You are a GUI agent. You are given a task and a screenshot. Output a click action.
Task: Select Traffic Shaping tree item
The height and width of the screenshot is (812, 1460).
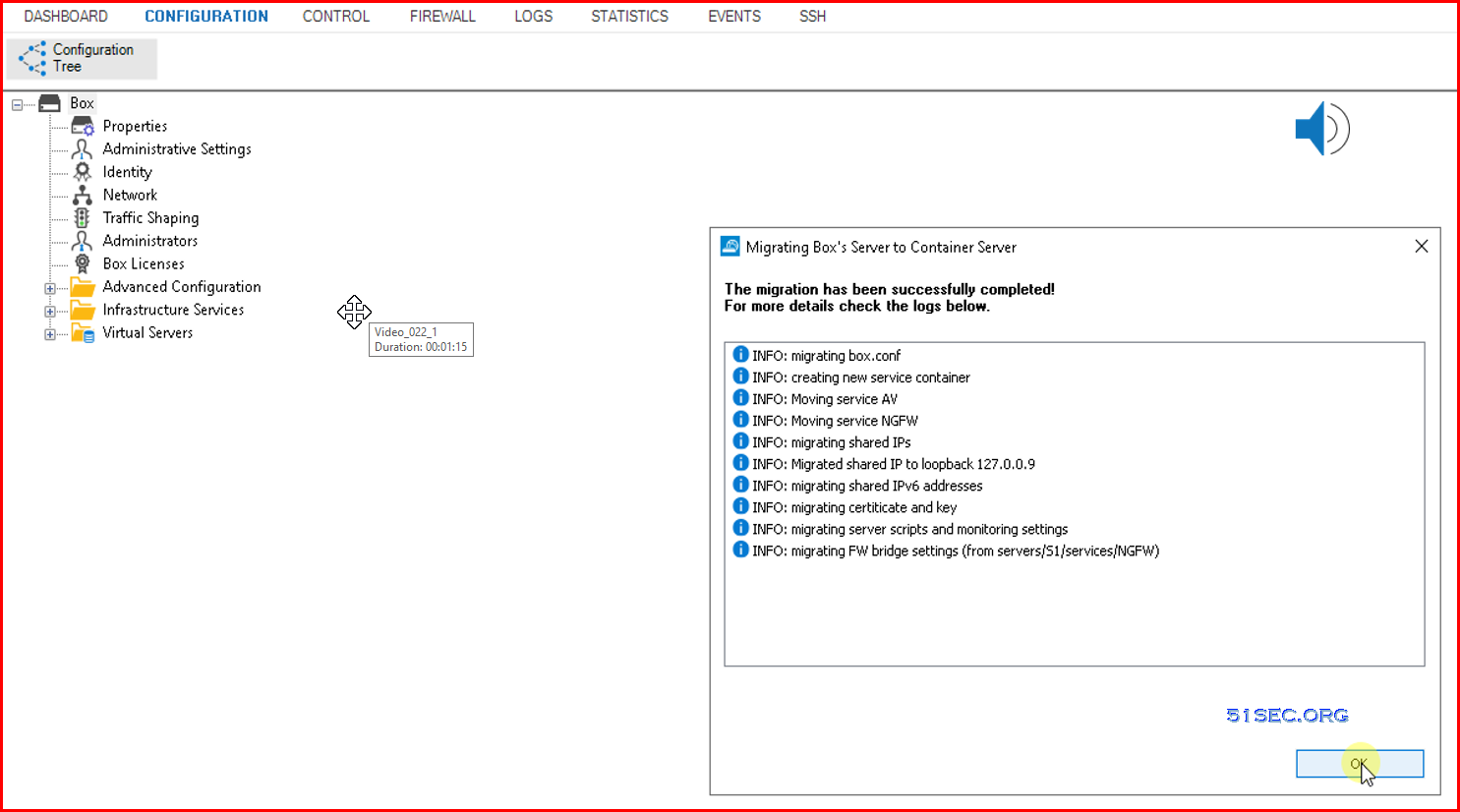[150, 217]
